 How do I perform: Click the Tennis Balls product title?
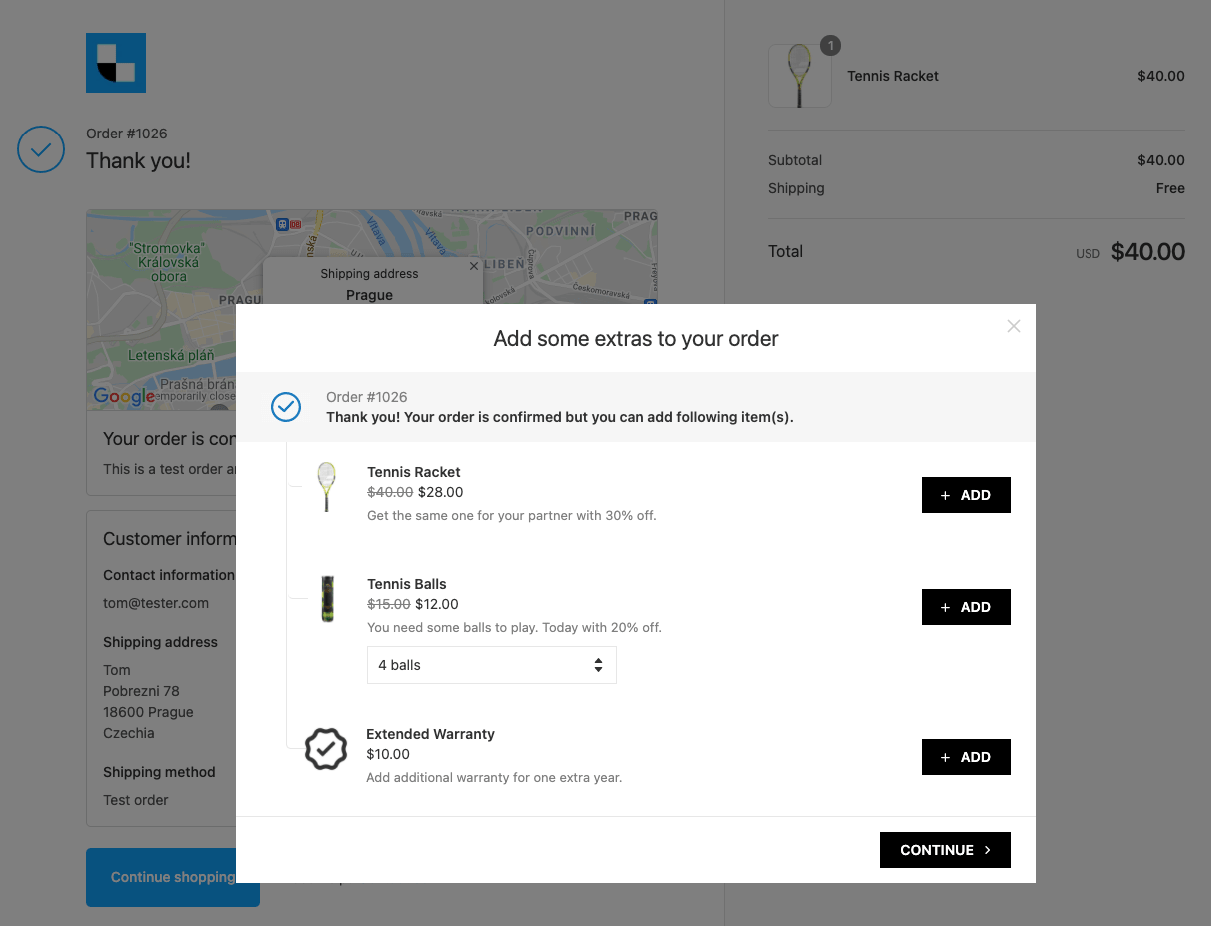point(407,584)
